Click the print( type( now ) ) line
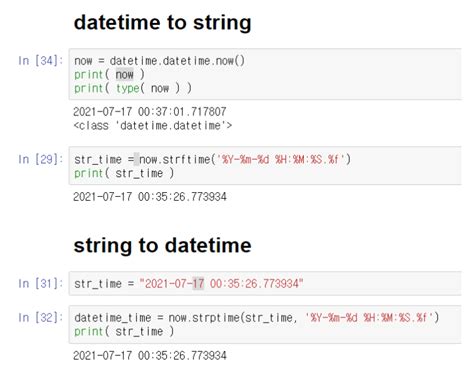 [x=133, y=88]
